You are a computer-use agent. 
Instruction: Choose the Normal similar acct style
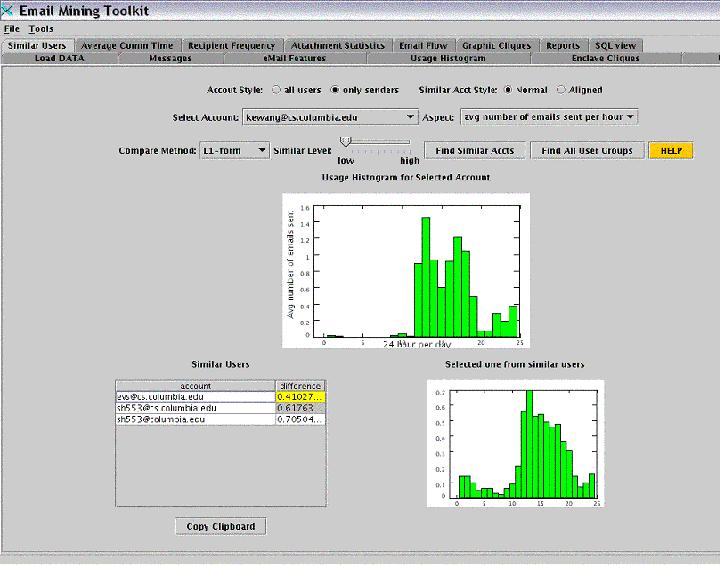508,90
